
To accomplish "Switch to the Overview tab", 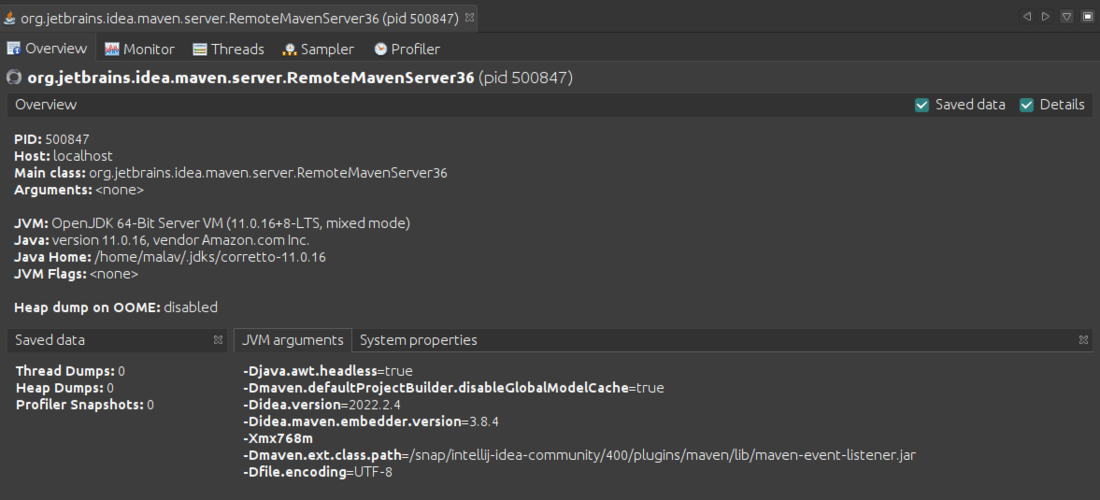I will (x=47, y=48).
